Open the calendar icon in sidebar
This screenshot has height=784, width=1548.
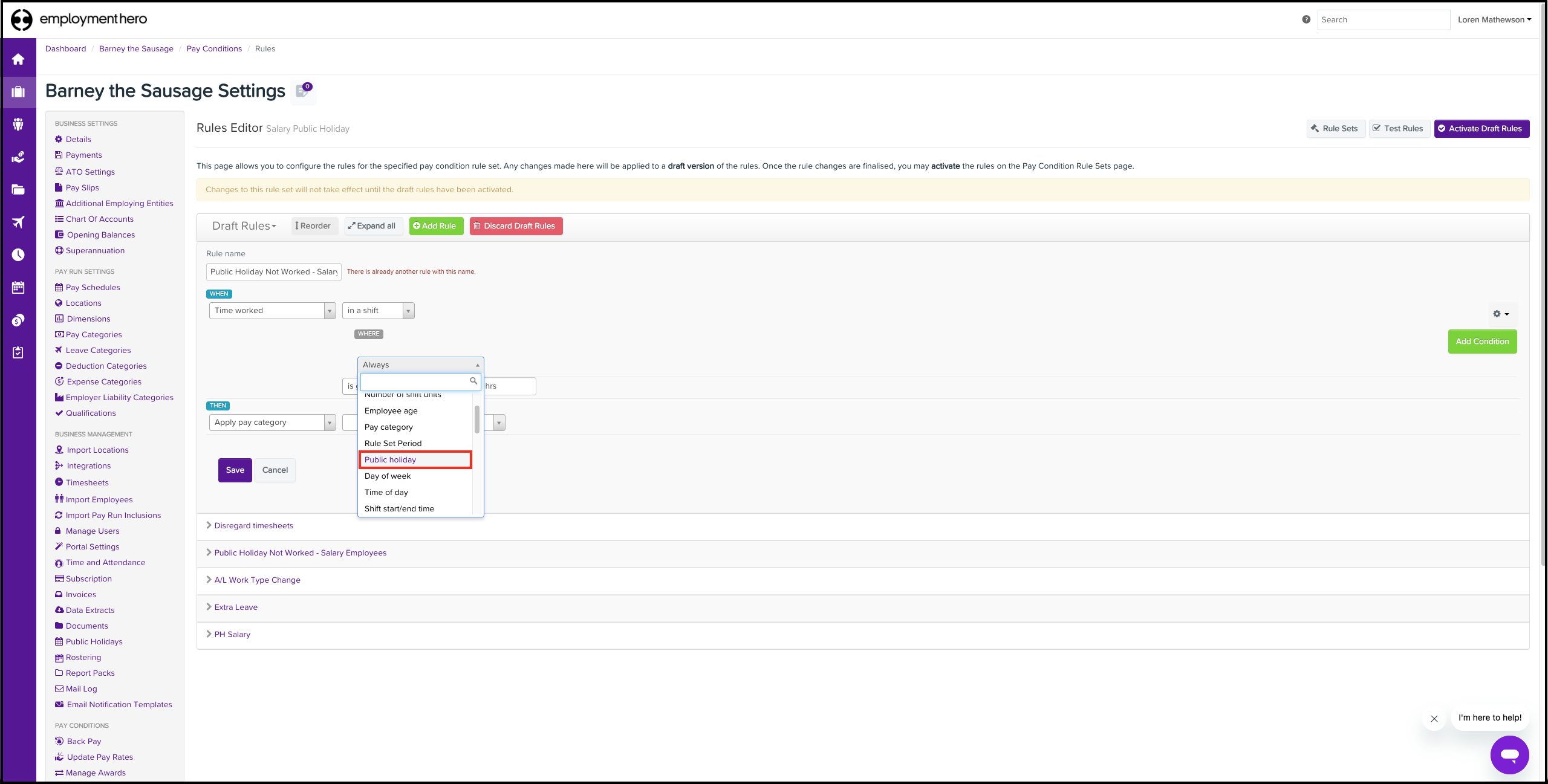(x=18, y=287)
